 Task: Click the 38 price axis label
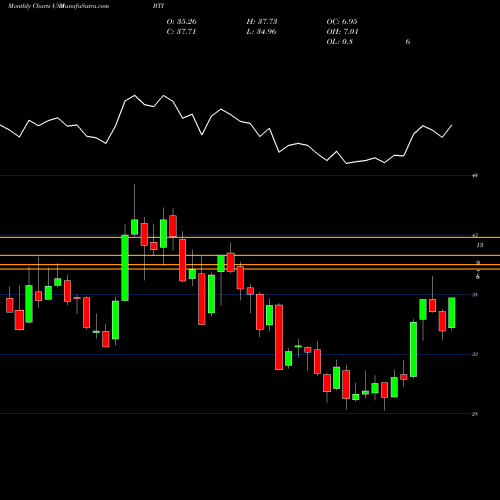pos(475,295)
